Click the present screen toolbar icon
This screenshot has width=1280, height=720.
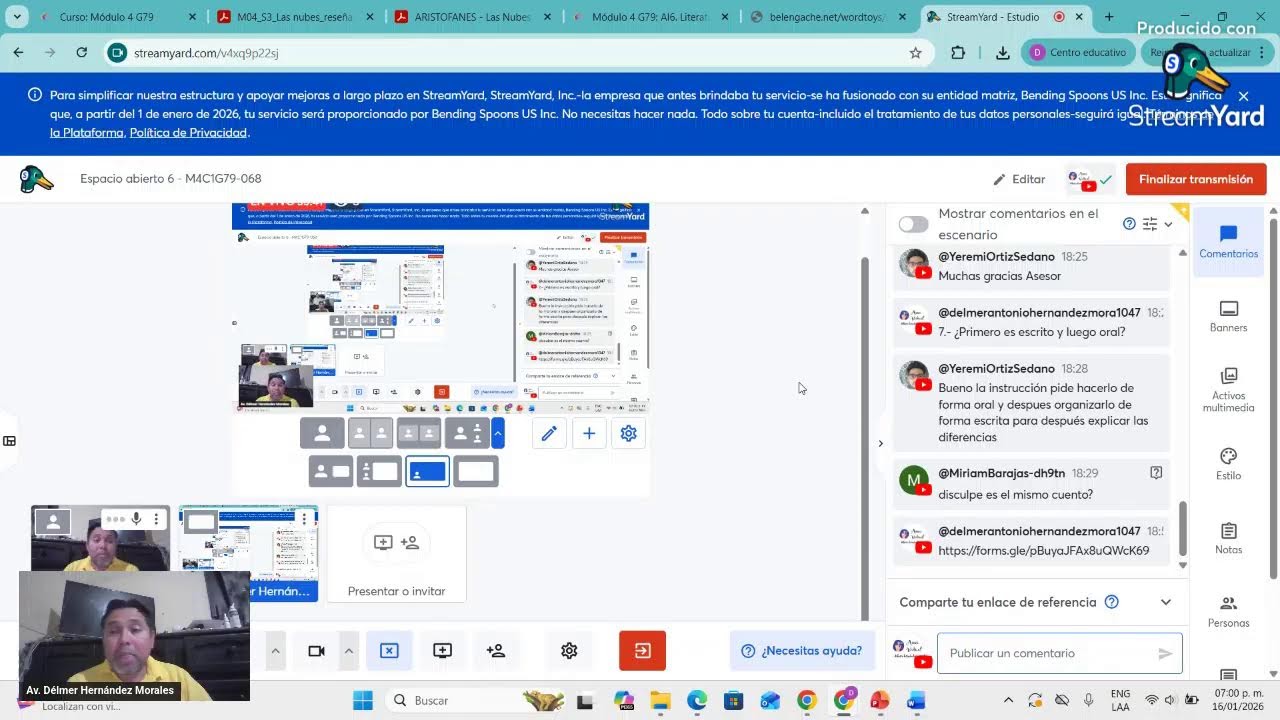pos(442,651)
